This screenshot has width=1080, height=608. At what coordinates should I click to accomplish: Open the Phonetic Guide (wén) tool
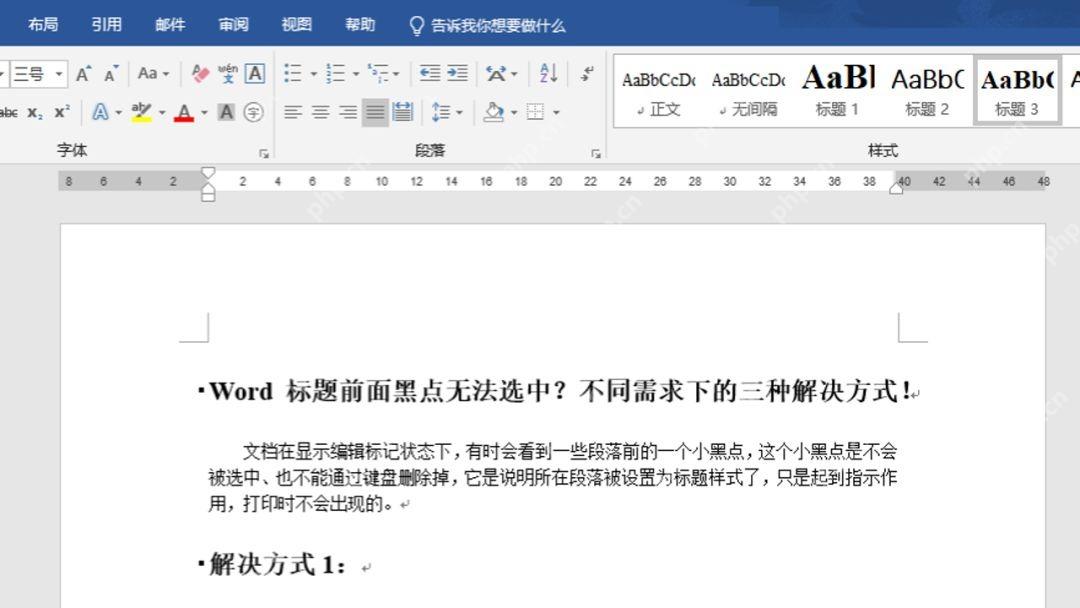tap(227, 74)
